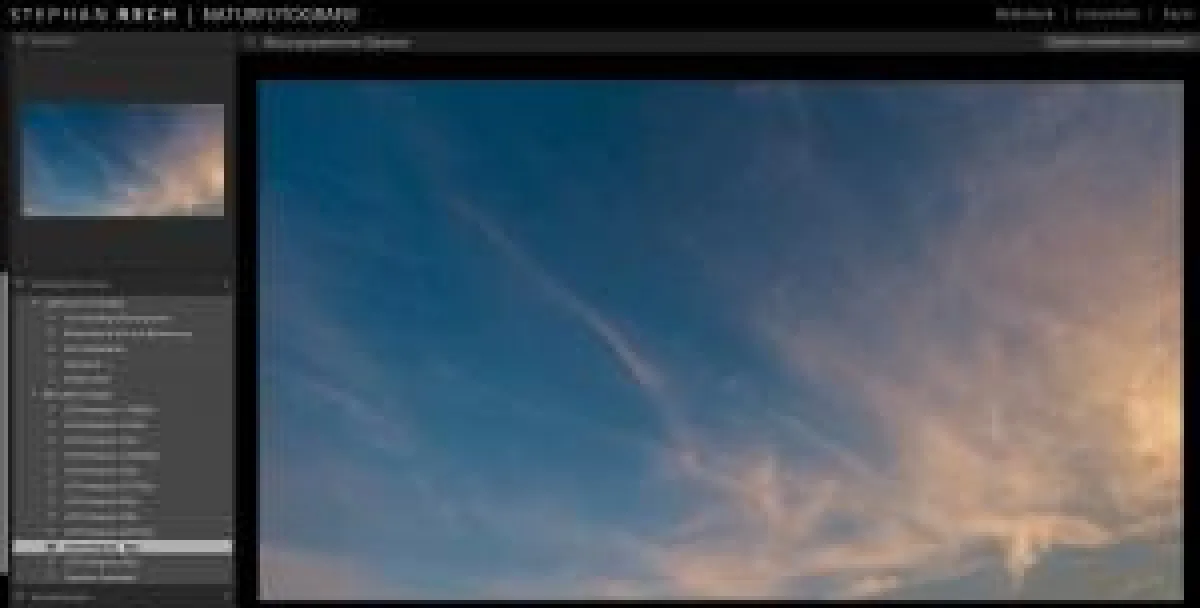Click the plus icon on the bottom left panel header

225,597
